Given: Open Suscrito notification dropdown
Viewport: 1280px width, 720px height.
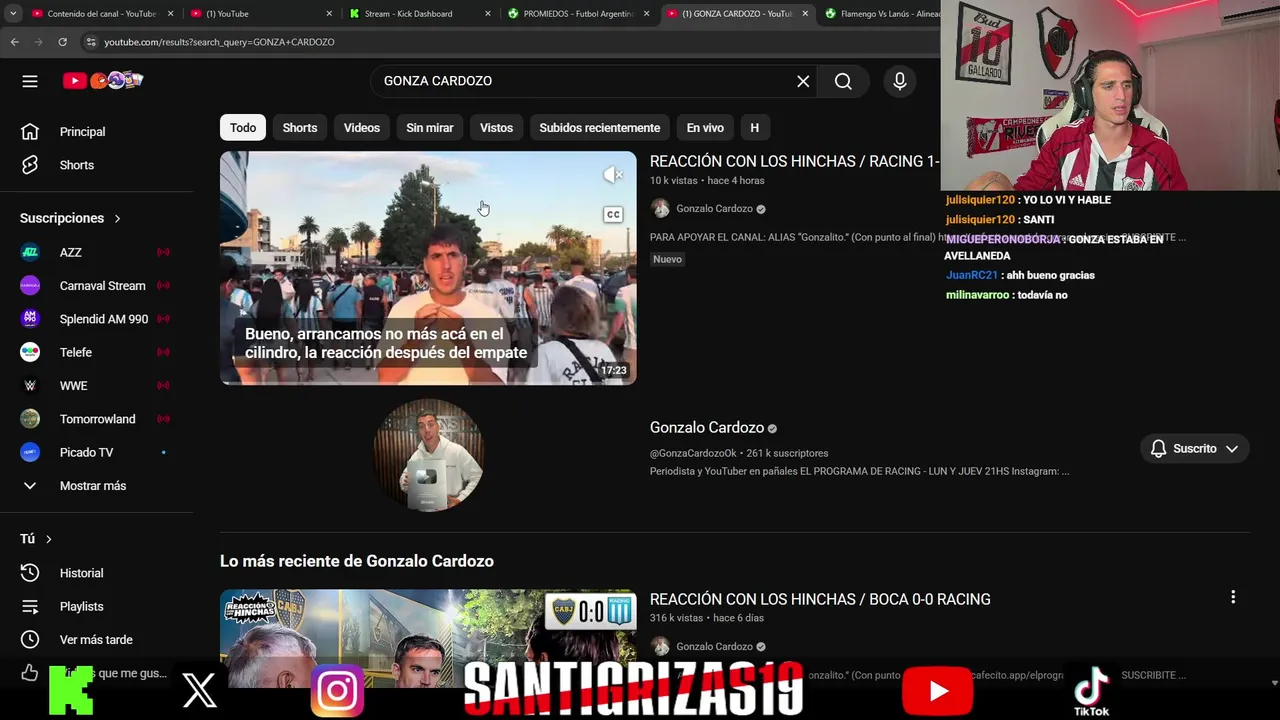Looking at the screenshot, I should tap(1194, 449).
